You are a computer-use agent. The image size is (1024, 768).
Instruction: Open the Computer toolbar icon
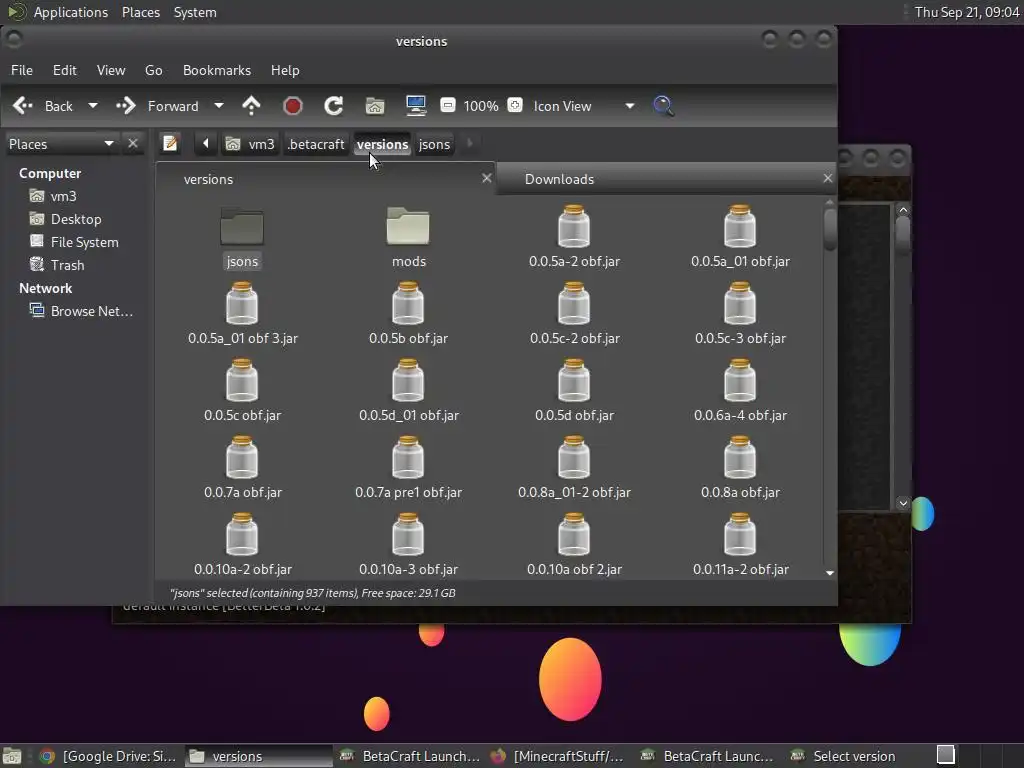click(416, 106)
